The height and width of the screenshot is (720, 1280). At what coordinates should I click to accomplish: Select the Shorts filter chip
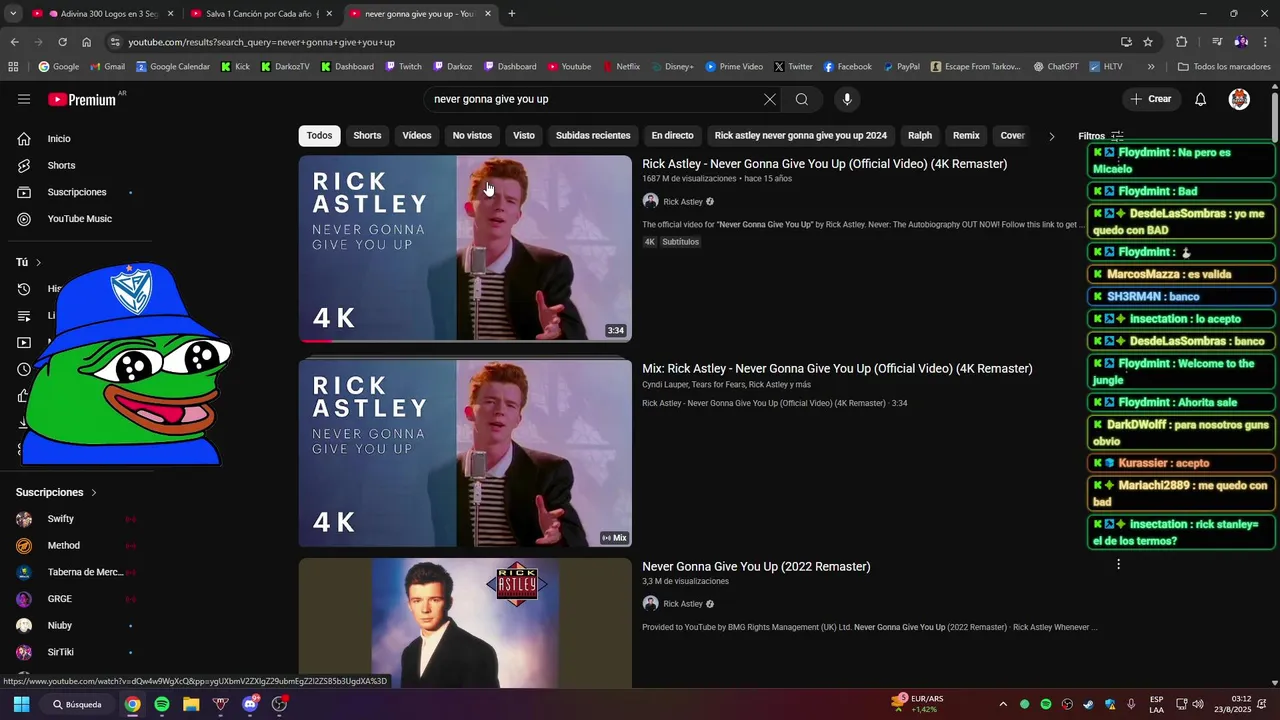pos(367,136)
